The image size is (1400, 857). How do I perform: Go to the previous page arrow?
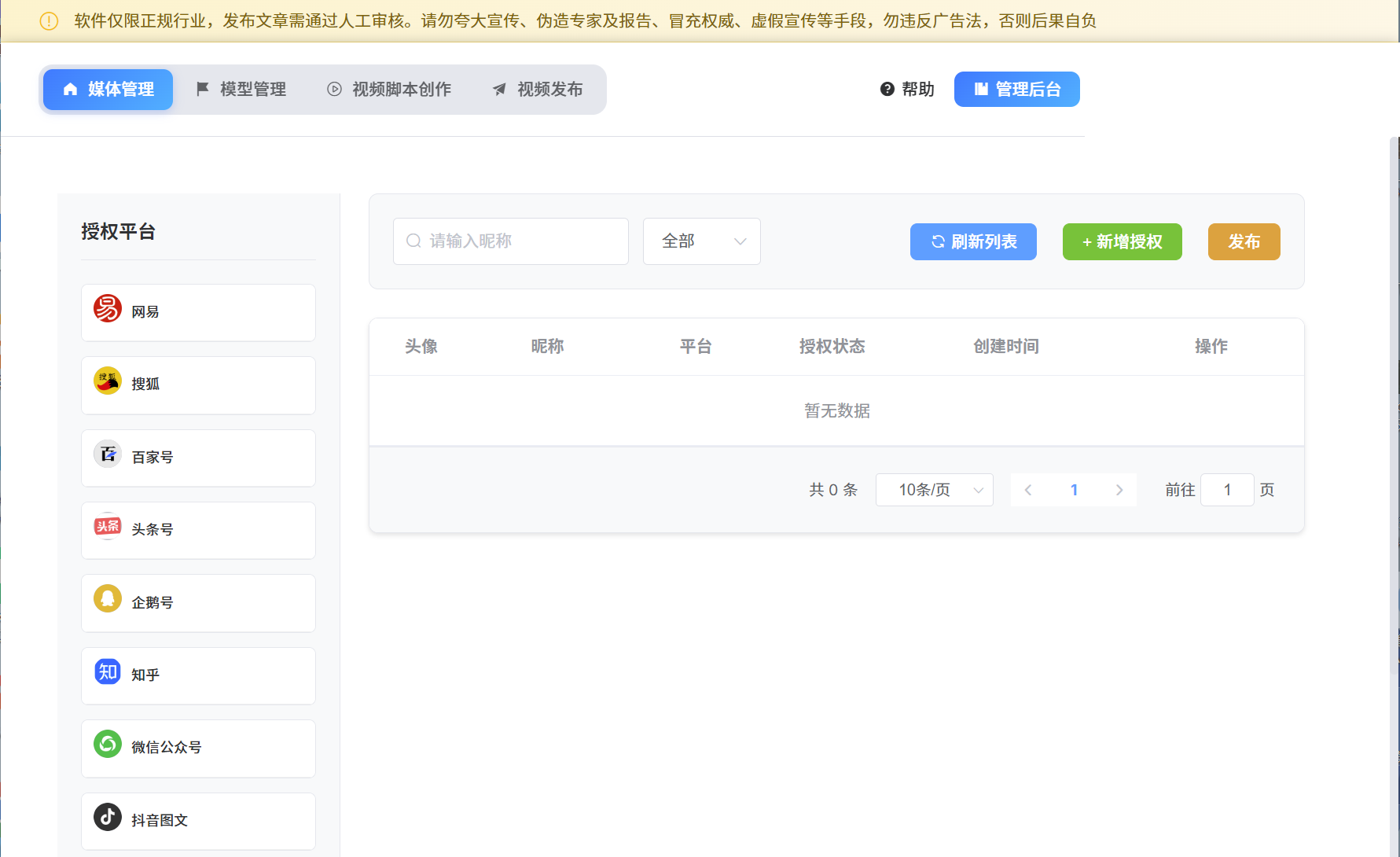[1027, 490]
